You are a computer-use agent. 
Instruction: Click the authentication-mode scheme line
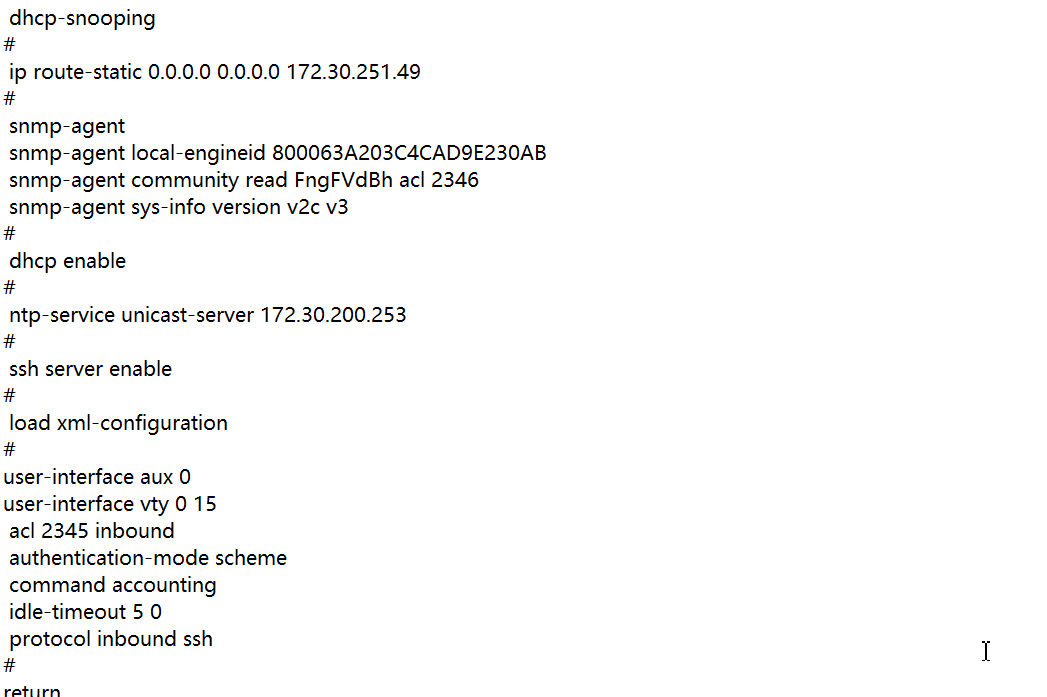point(147,558)
